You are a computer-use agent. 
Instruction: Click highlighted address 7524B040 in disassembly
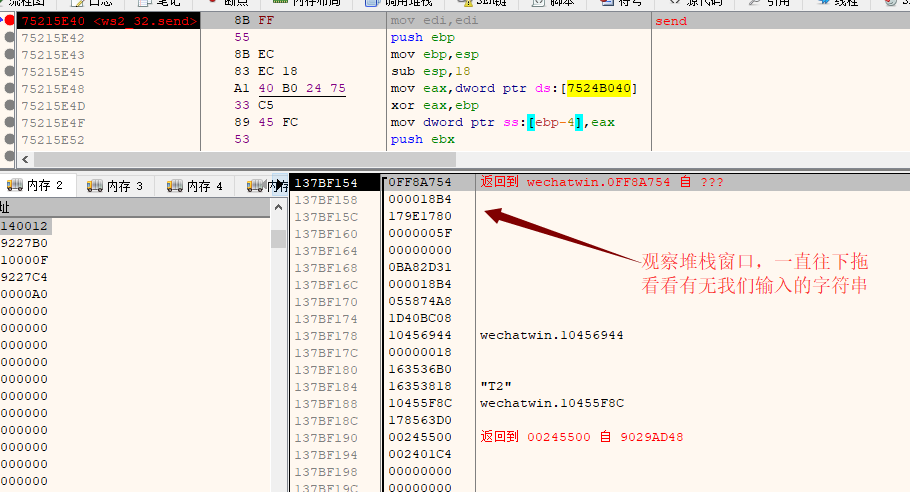(x=599, y=88)
